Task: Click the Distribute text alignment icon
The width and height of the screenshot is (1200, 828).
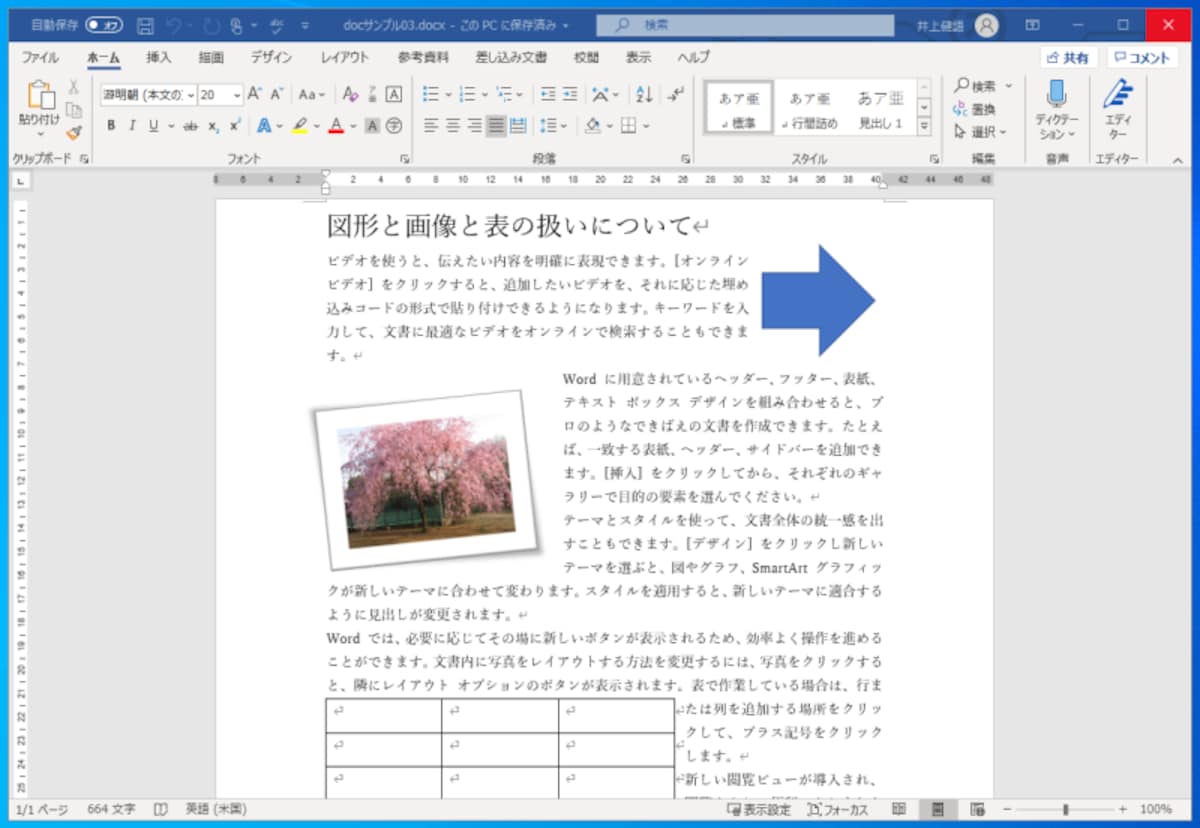Action: pos(518,126)
